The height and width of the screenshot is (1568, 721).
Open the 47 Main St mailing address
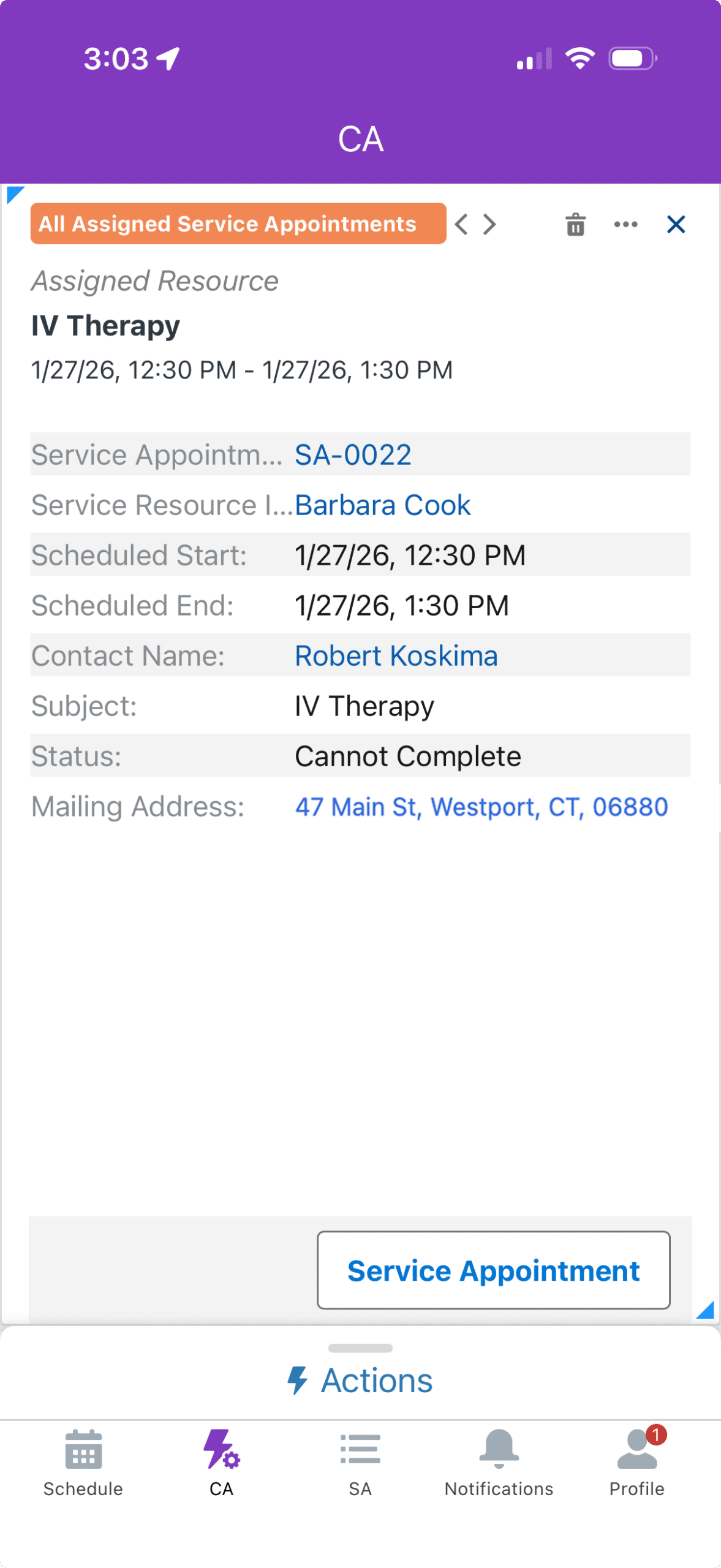coord(481,807)
